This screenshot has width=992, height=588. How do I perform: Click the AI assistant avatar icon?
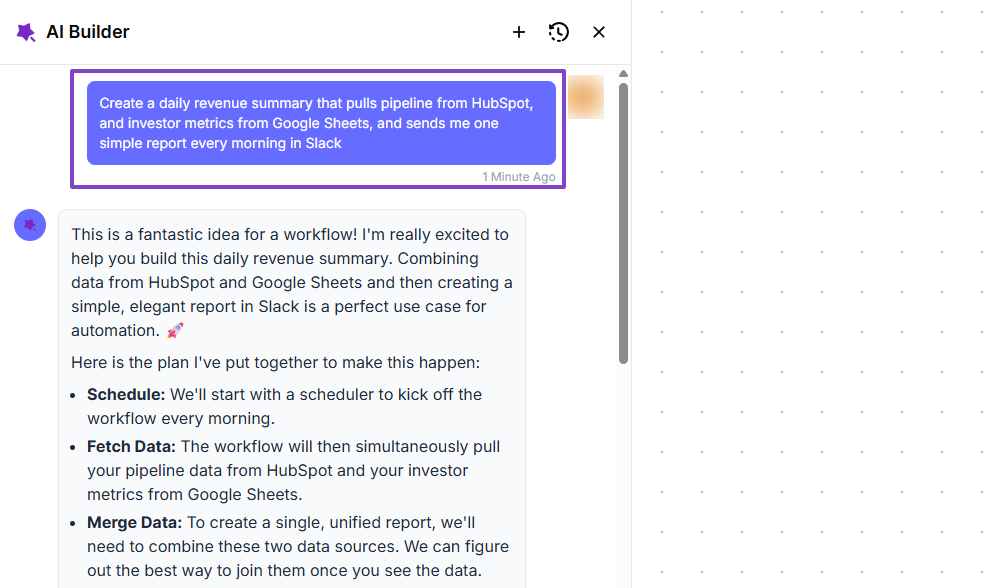(x=30, y=225)
